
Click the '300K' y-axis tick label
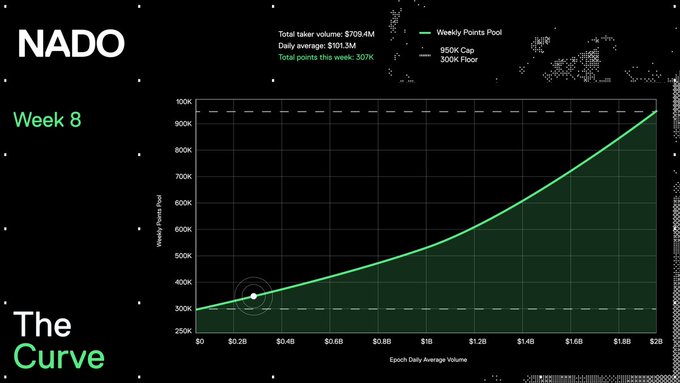(183, 309)
